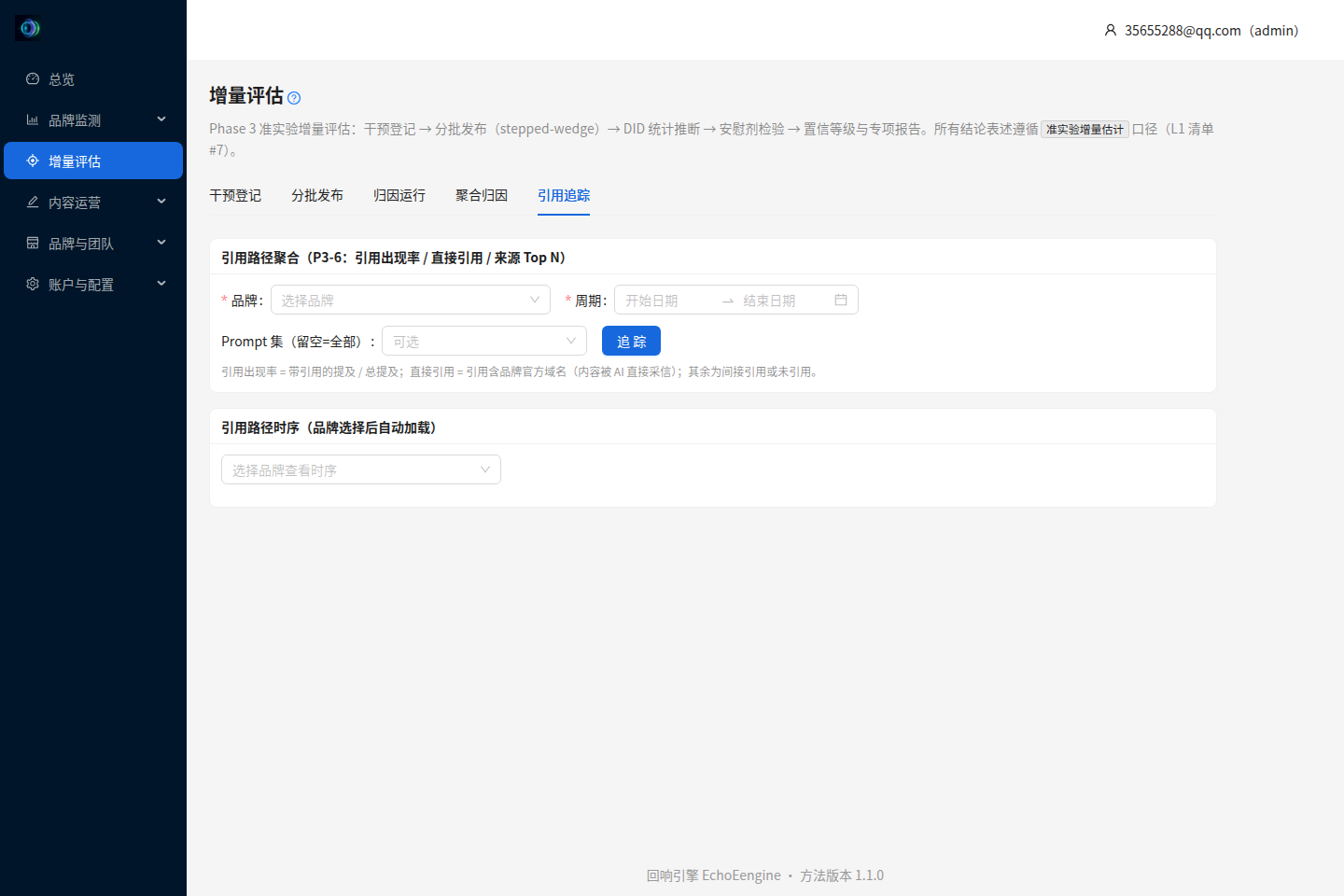Click the 引用路径聚合 card title
Viewport: 1344px width, 896px height.
393,258
